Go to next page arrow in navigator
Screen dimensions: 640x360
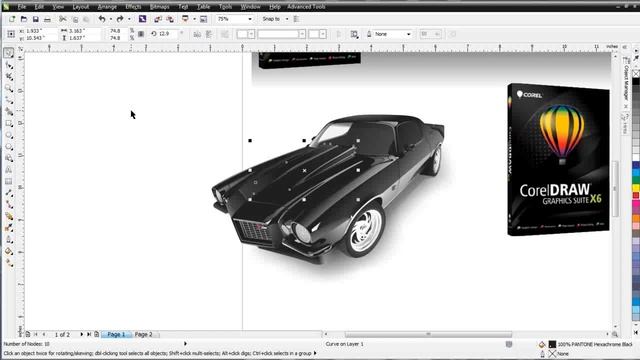[x=82, y=334]
